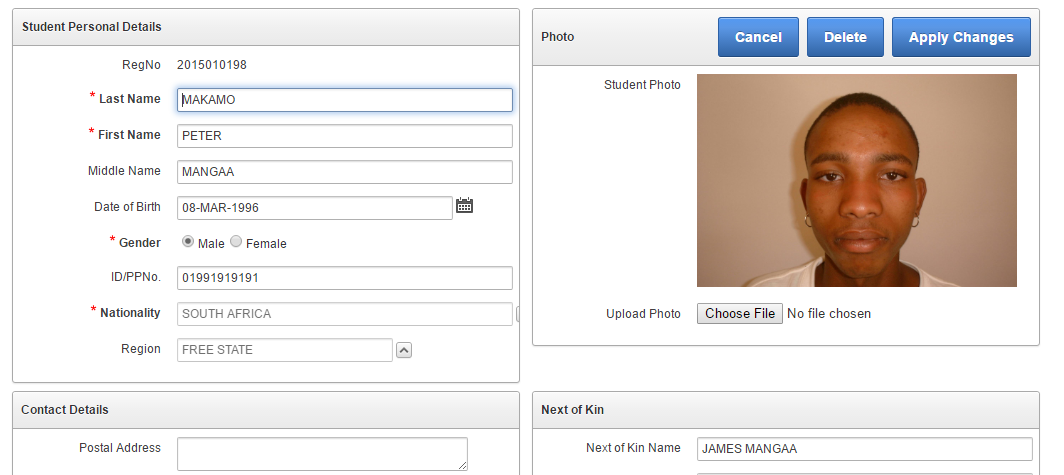Open the Date of Birth calendar picker
Image resolution: width=1064 pixels, height=475 pixels.
tap(464, 206)
